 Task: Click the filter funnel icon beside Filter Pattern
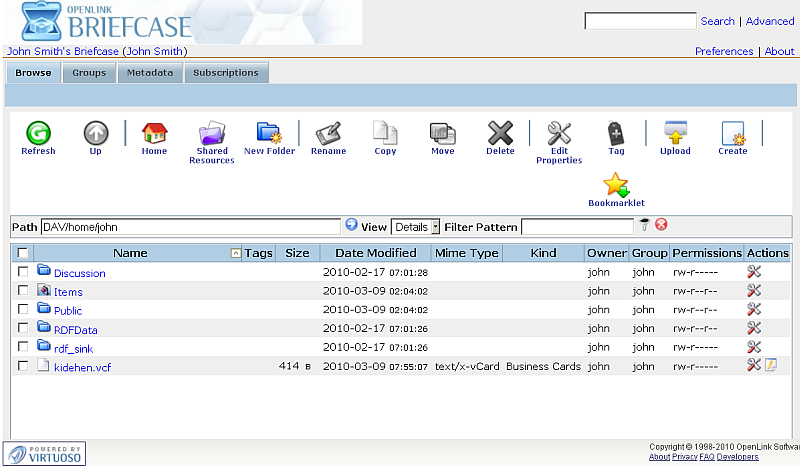[645, 226]
